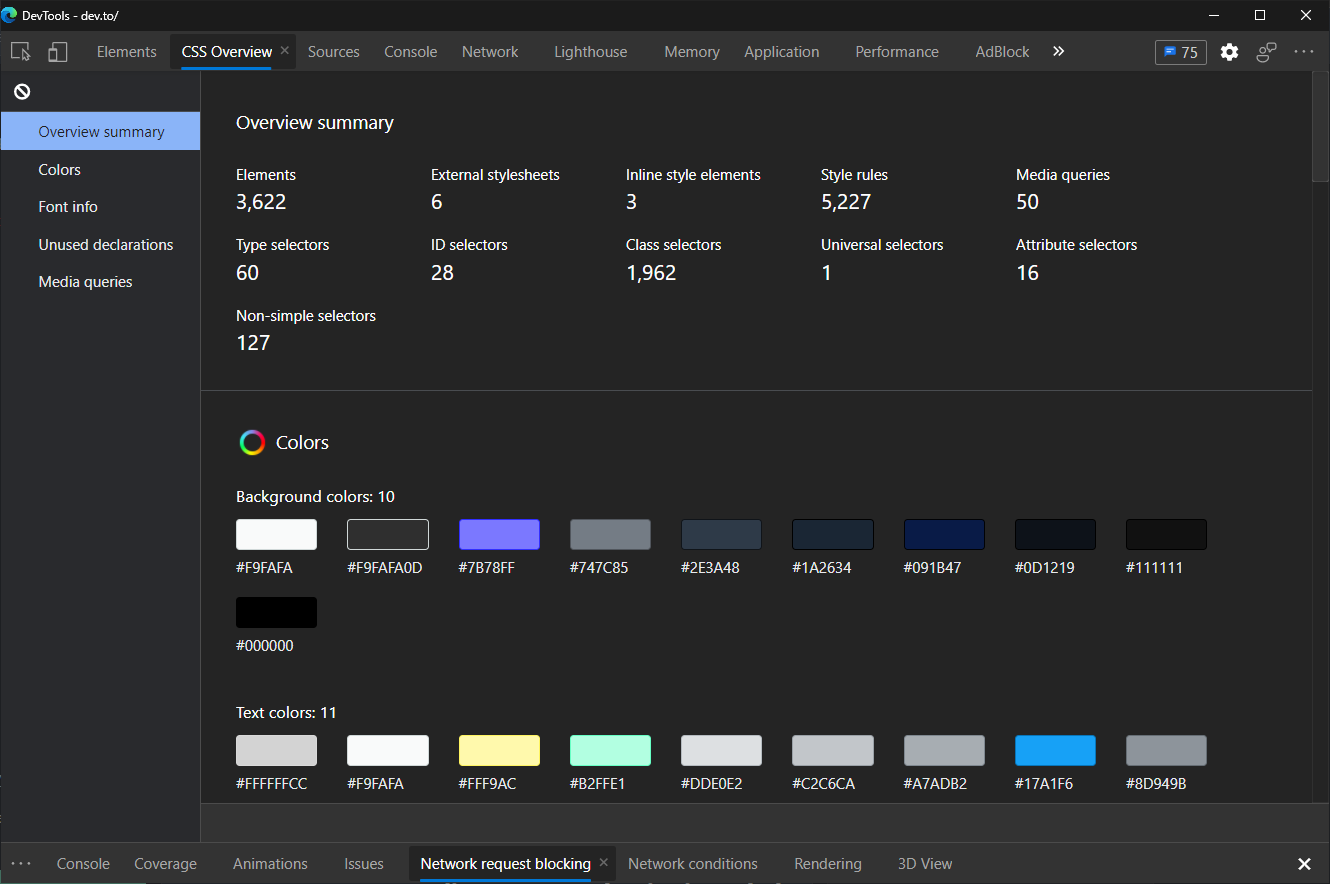Close the drawer panel
Screen dimensions: 1330x884
tap(1304, 864)
